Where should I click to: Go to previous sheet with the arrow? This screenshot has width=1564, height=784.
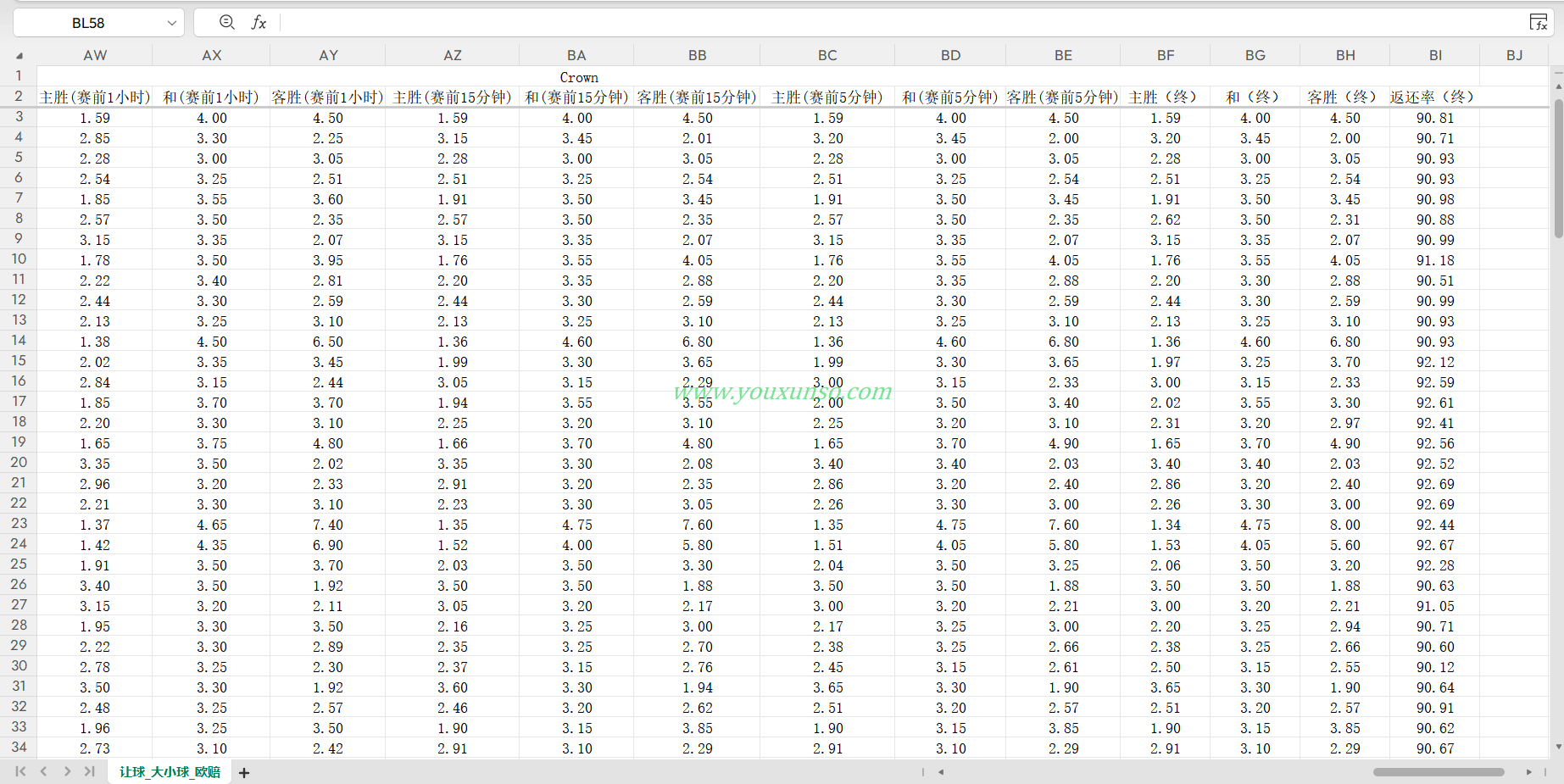point(43,771)
